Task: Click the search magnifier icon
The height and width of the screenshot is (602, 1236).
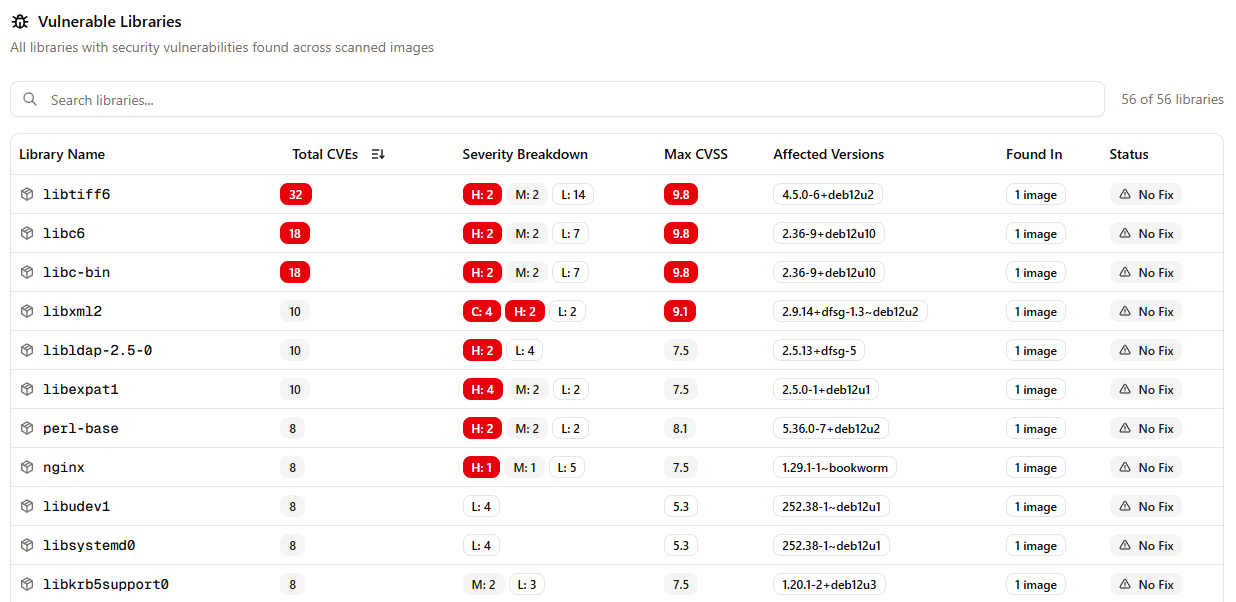Action: tap(30, 100)
